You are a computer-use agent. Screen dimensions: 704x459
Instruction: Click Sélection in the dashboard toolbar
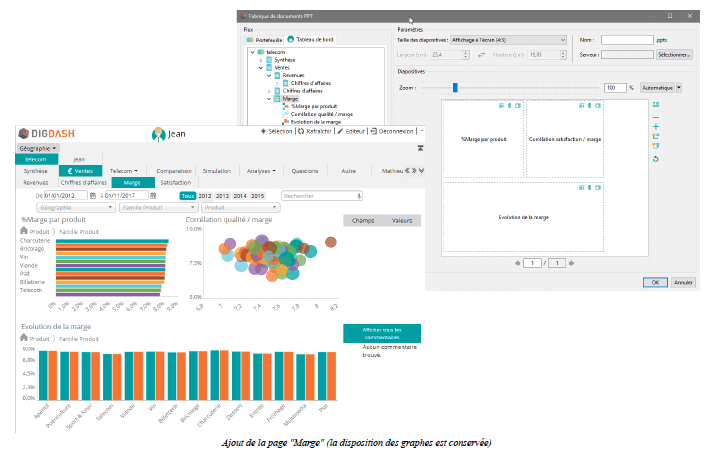point(276,131)
